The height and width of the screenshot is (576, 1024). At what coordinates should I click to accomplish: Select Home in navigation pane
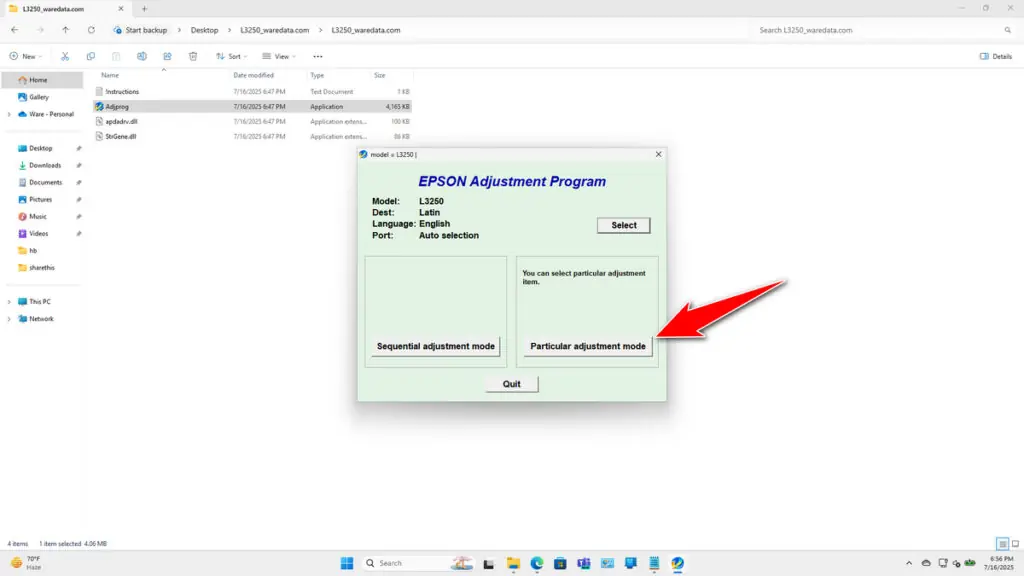(42, 80)
